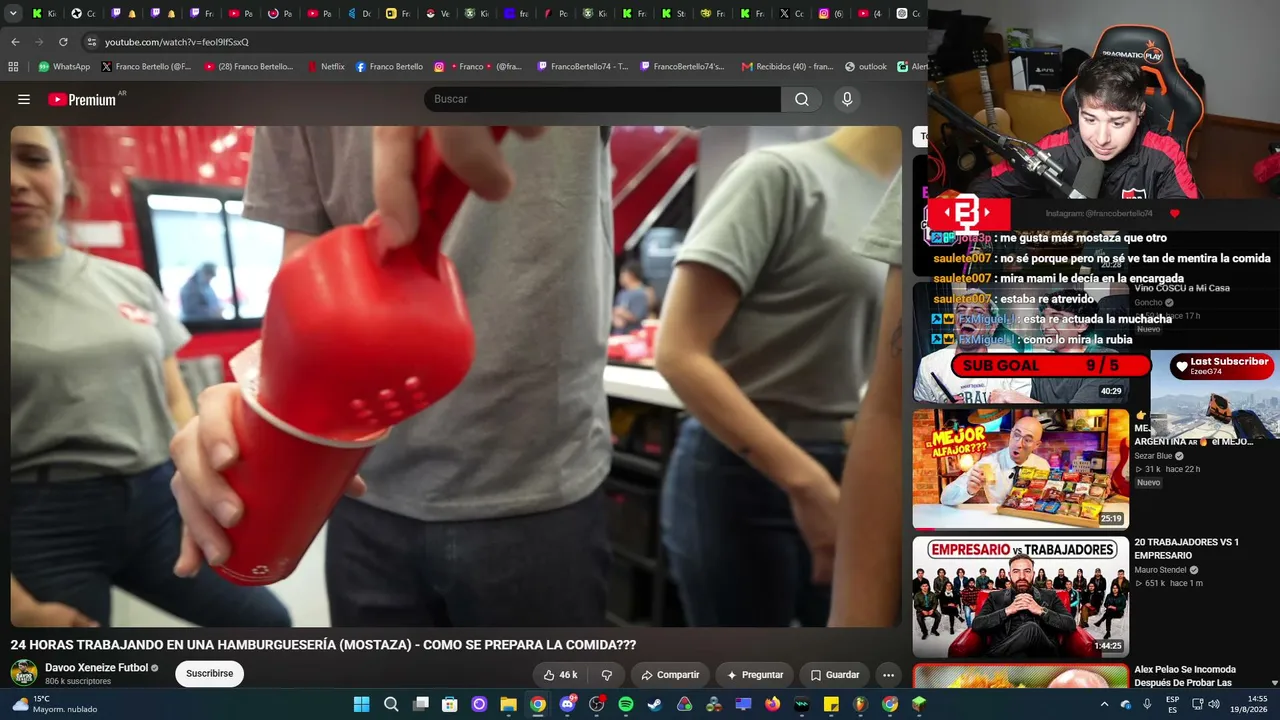Open the Recibidos Gmail bookmark
Screen dimensions: 1280x720
coord(787,67)
